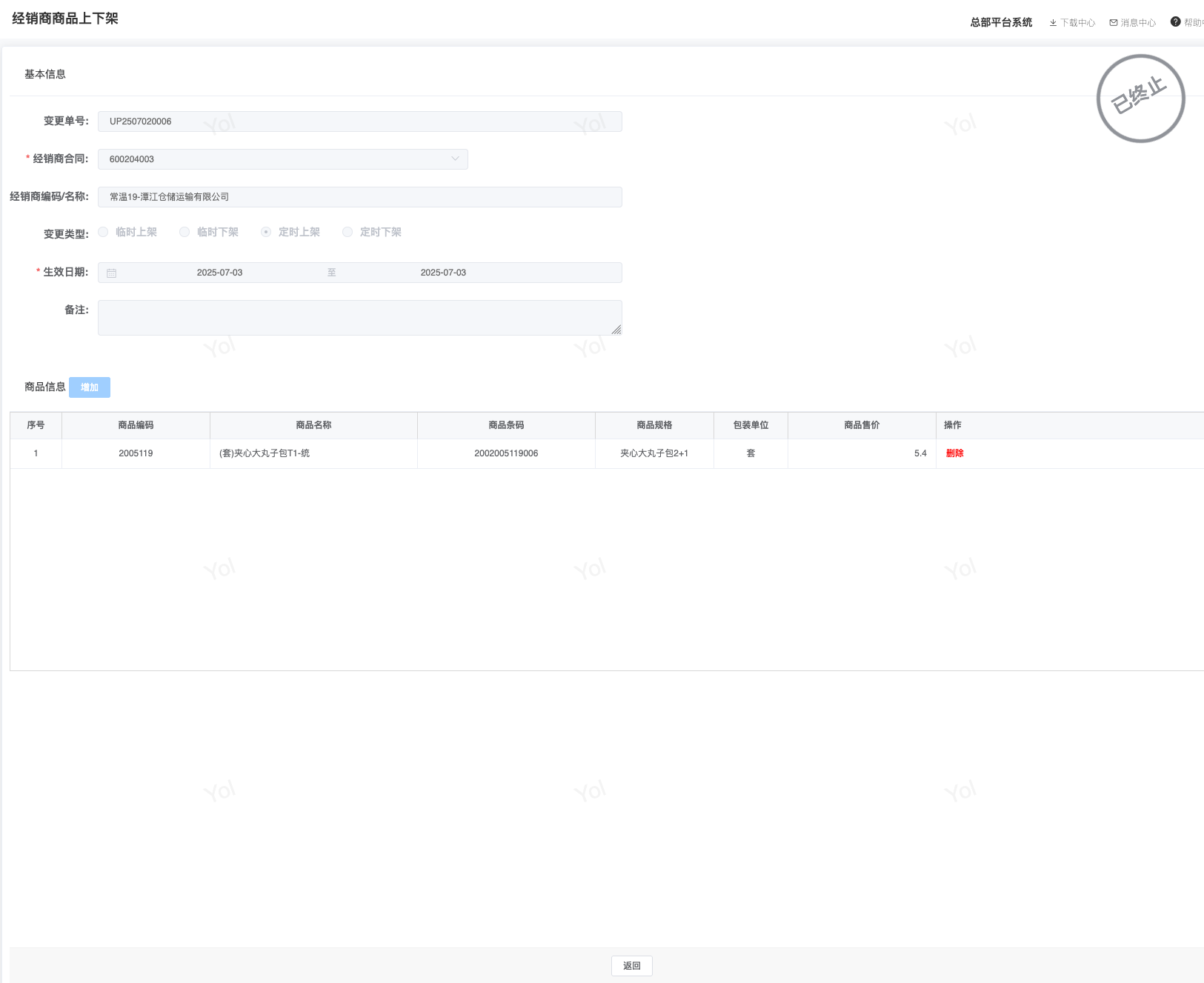This screenshot has height=983, width=1204.
Task: Click 总部平台系统 in the top bar
Action: [1001, 22]
